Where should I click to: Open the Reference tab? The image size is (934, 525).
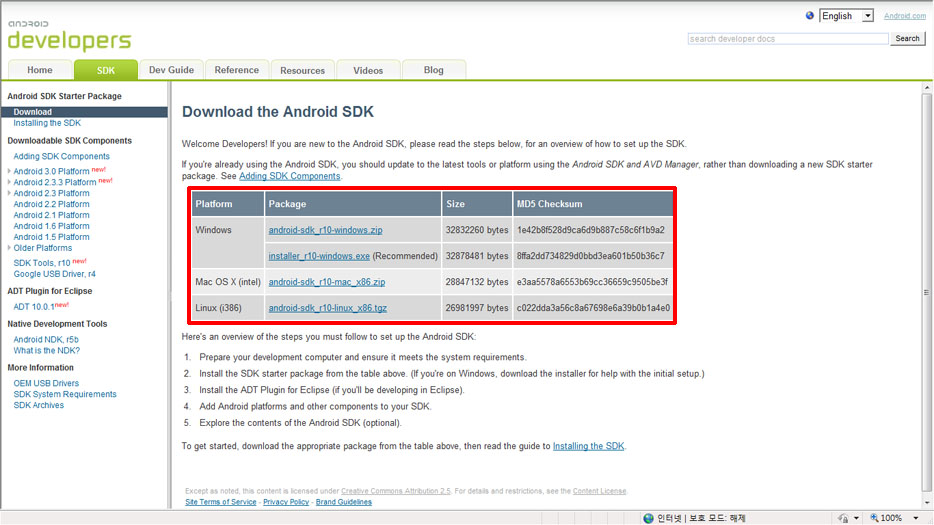pyautogui.click(x=236, y=70)
